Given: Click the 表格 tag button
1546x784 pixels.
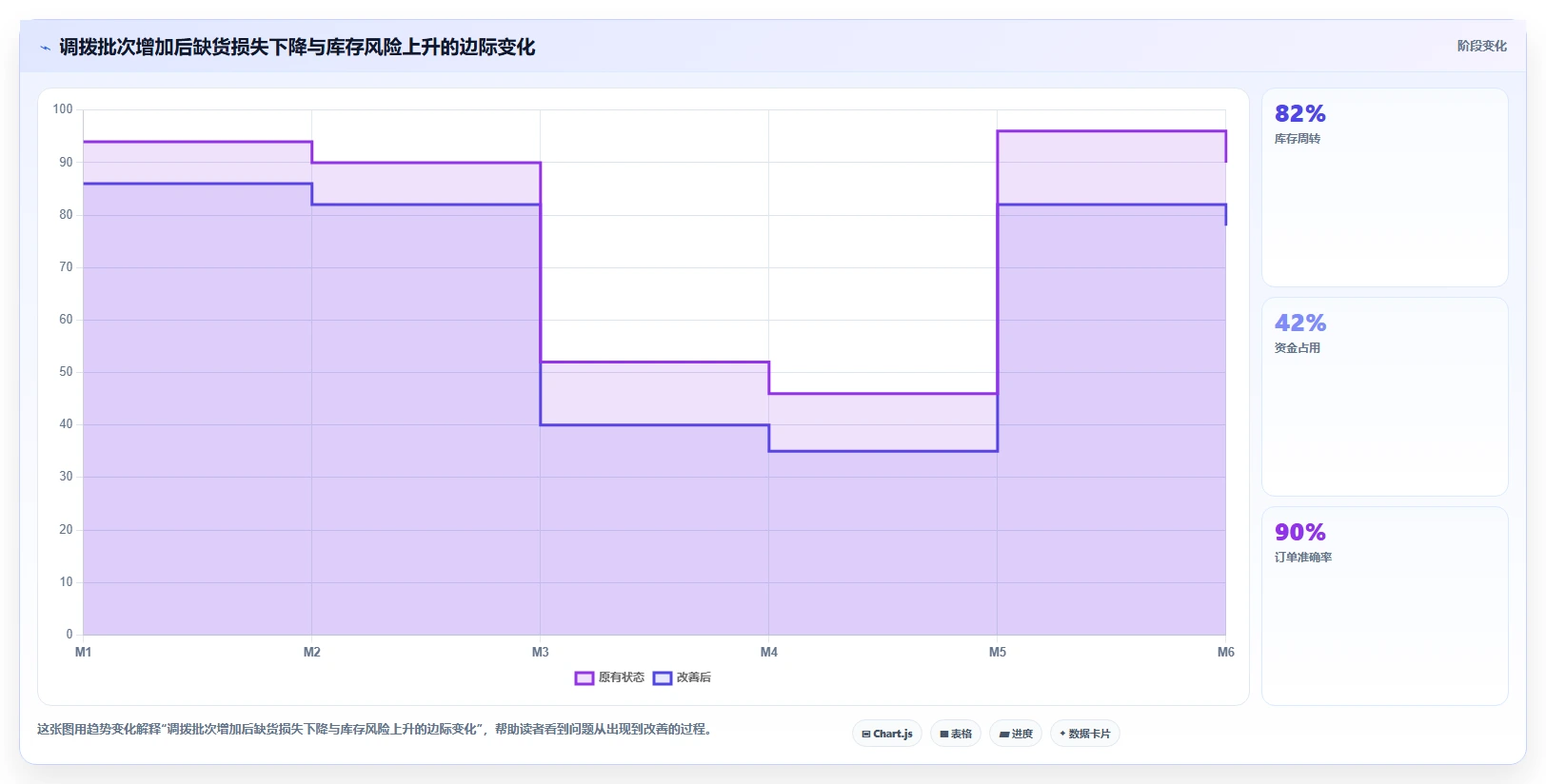Looking at the screenshot, I should tap(956, 734).
